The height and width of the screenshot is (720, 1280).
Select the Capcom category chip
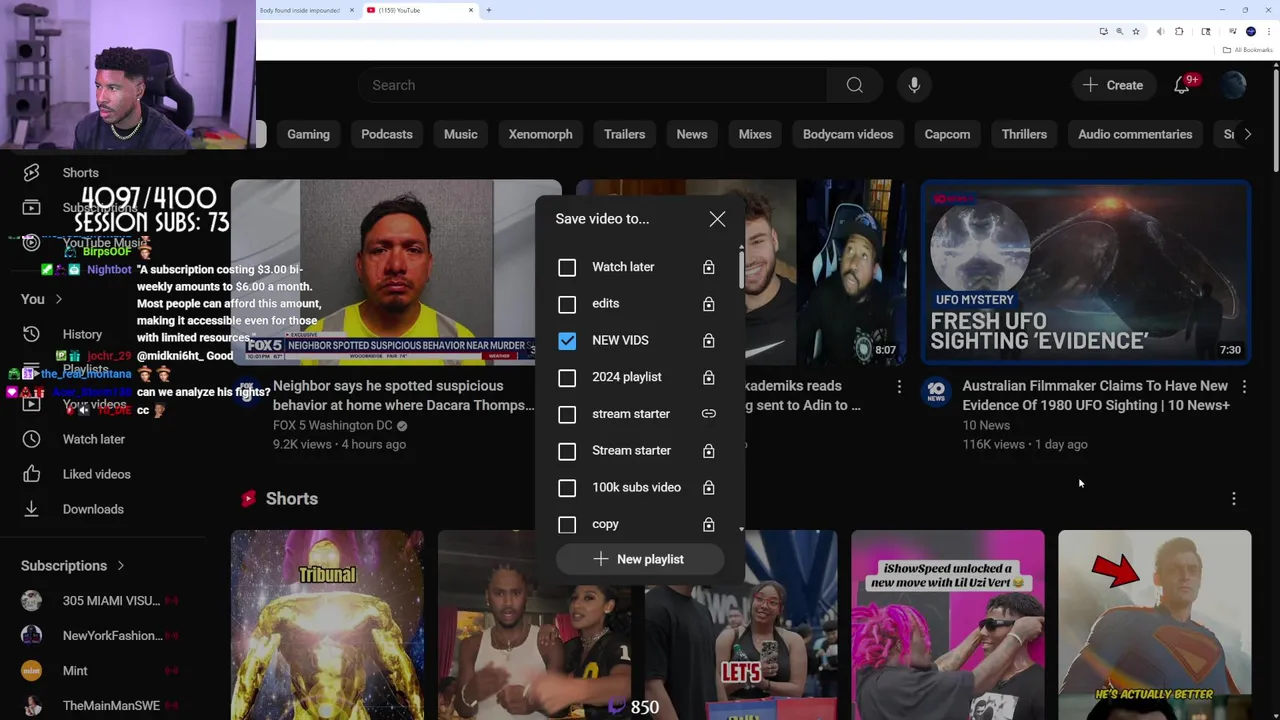tap(947, 134)
